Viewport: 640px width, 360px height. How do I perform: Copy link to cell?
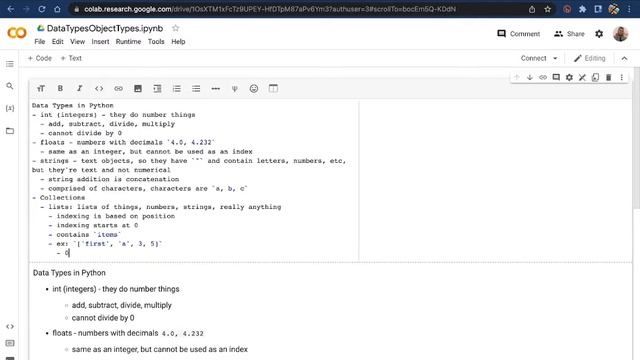(543, 77)
